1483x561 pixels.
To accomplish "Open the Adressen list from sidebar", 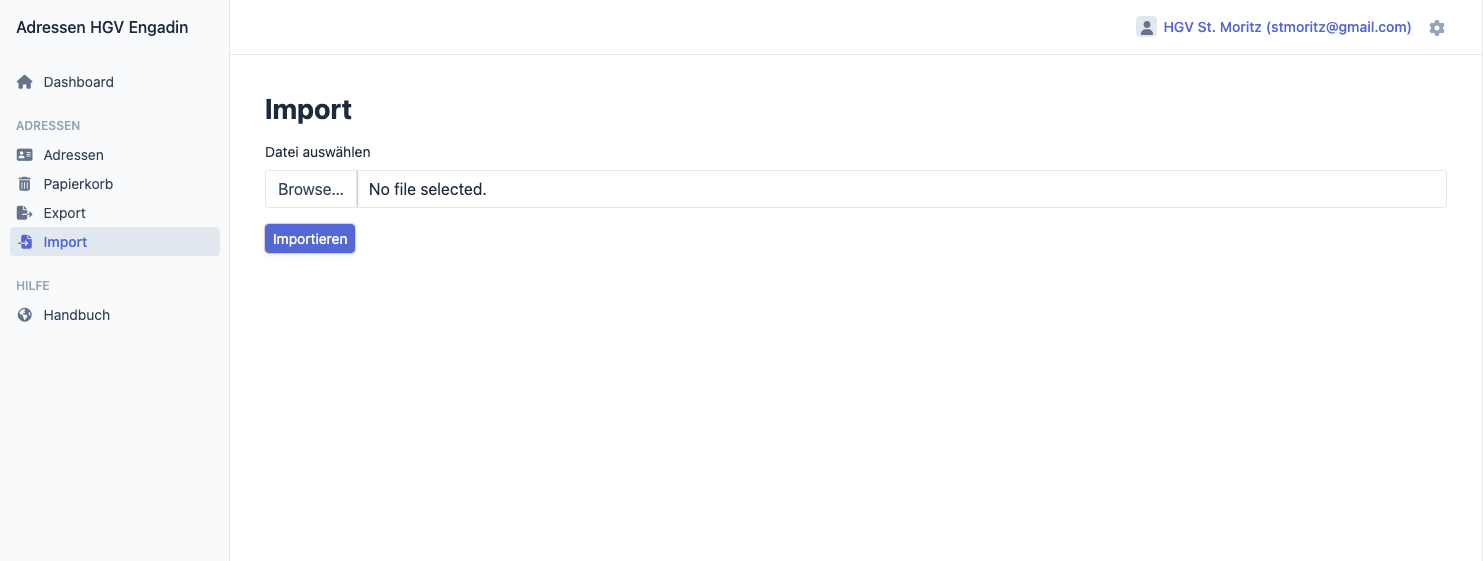I will tap(73, 155).
